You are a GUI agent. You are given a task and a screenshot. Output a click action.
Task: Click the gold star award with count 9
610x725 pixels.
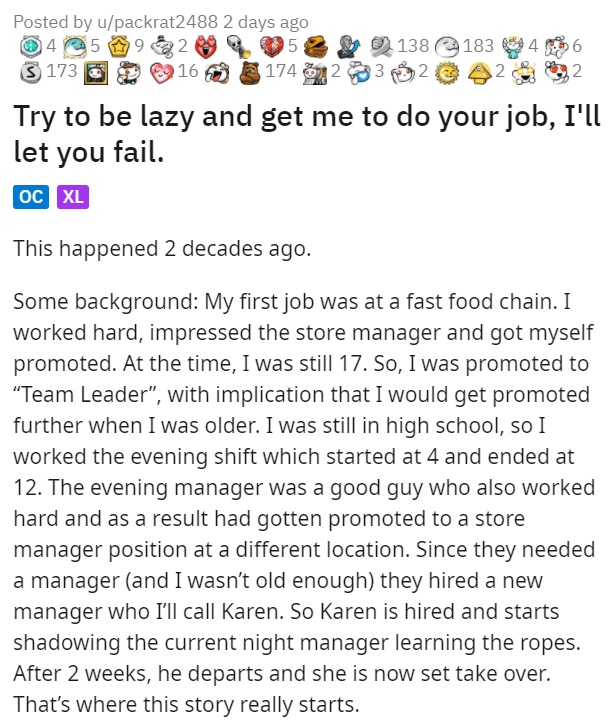tap(118, 46)
